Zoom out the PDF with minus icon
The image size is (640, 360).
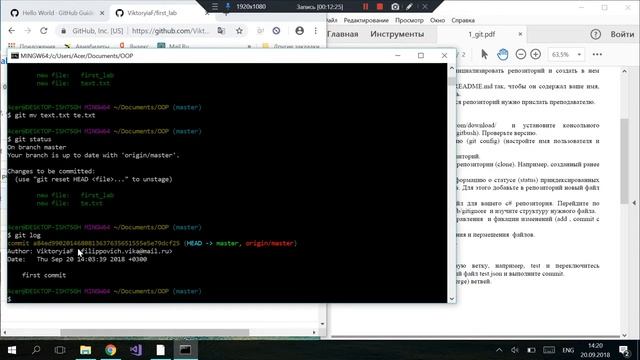pyautogui.click(x=520, y=54)
